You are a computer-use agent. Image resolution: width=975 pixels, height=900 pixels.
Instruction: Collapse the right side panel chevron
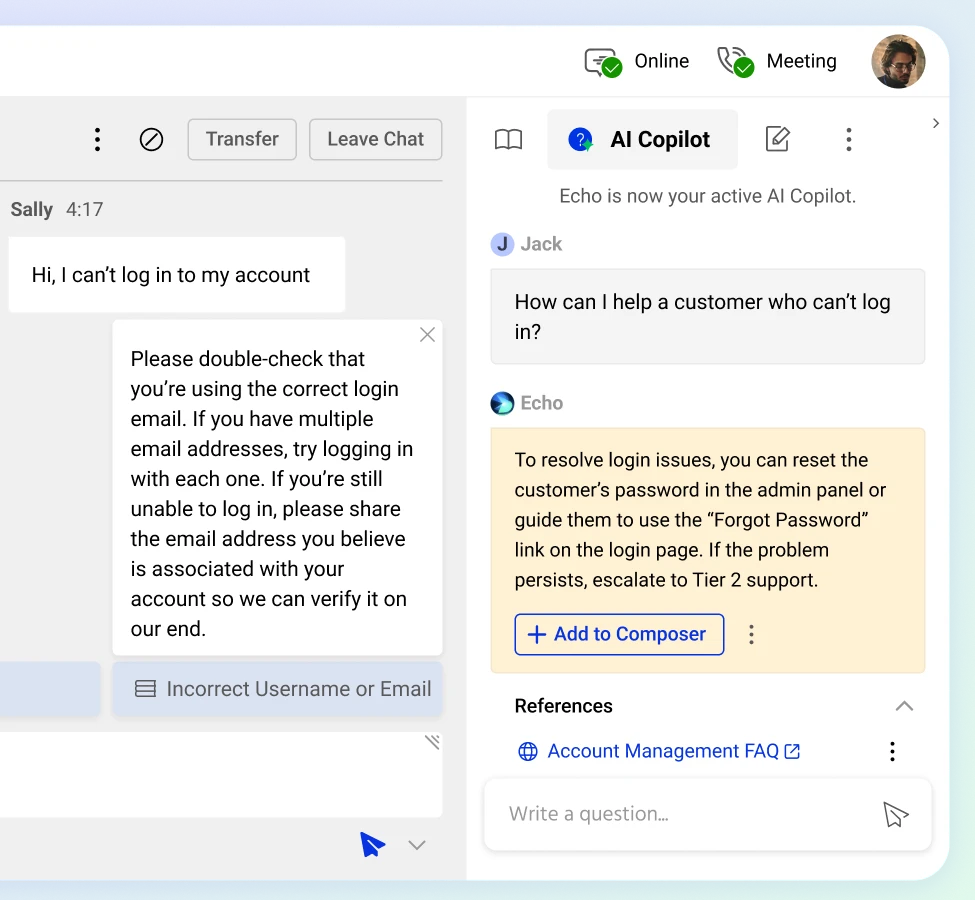(936, 123)
